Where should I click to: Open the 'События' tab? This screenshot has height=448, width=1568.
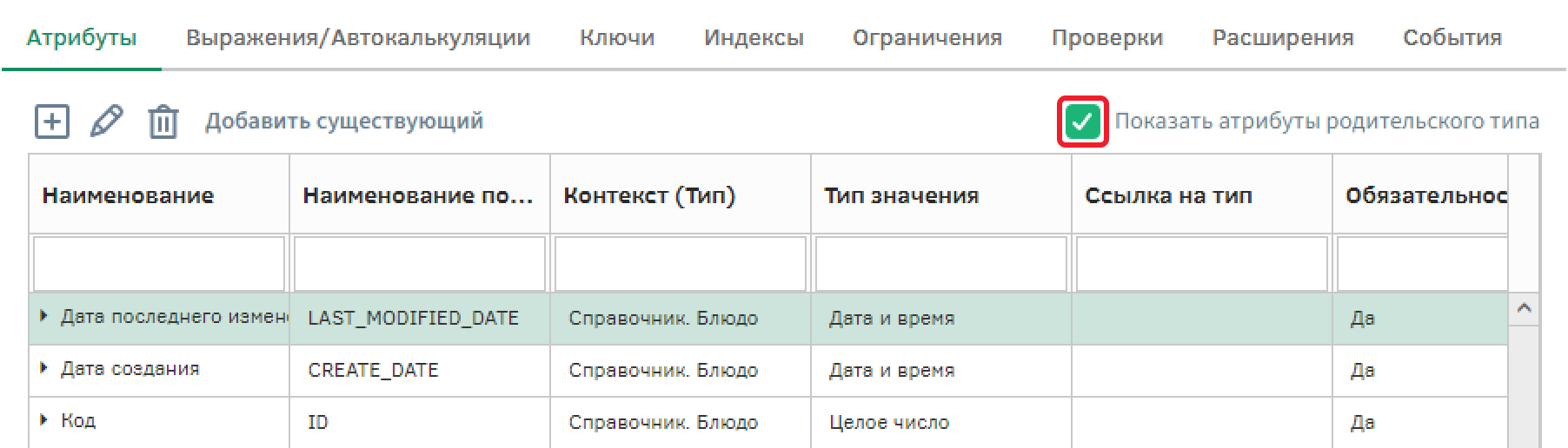[x=1452, y=38]
